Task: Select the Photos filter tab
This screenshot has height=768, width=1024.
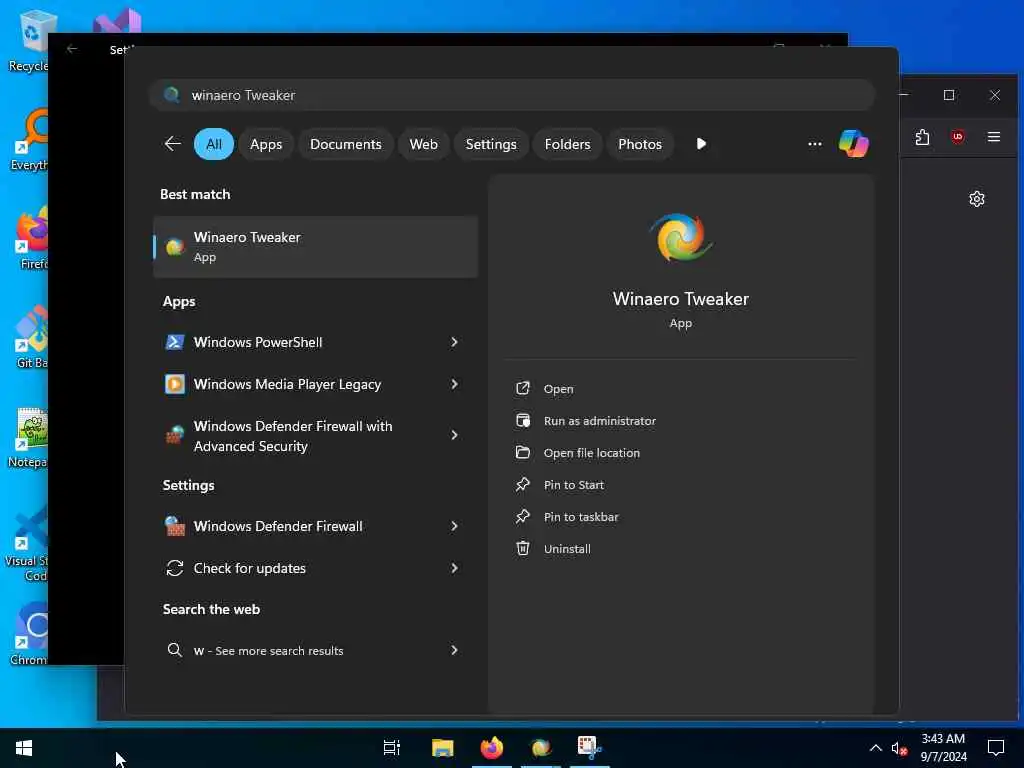Action: pos(640,144)
